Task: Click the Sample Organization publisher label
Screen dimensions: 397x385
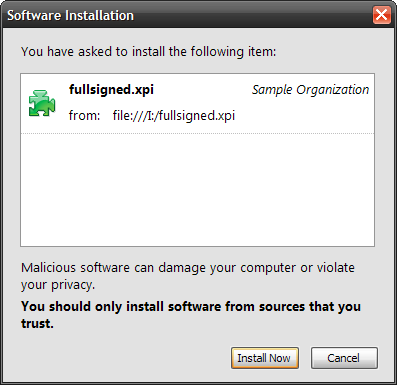Action: 310,90
